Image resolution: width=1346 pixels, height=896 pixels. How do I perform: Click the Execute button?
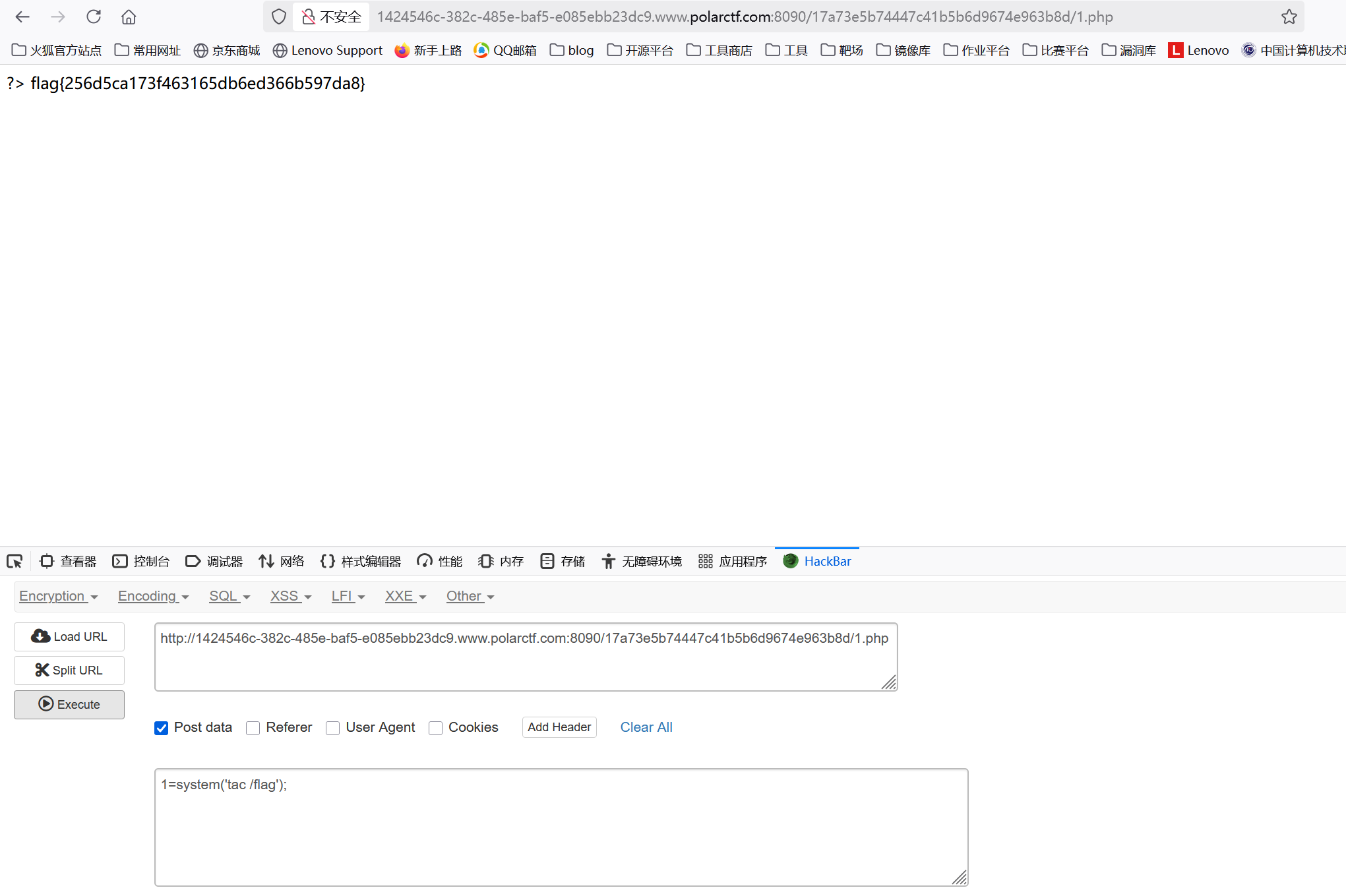click(69, 705)
